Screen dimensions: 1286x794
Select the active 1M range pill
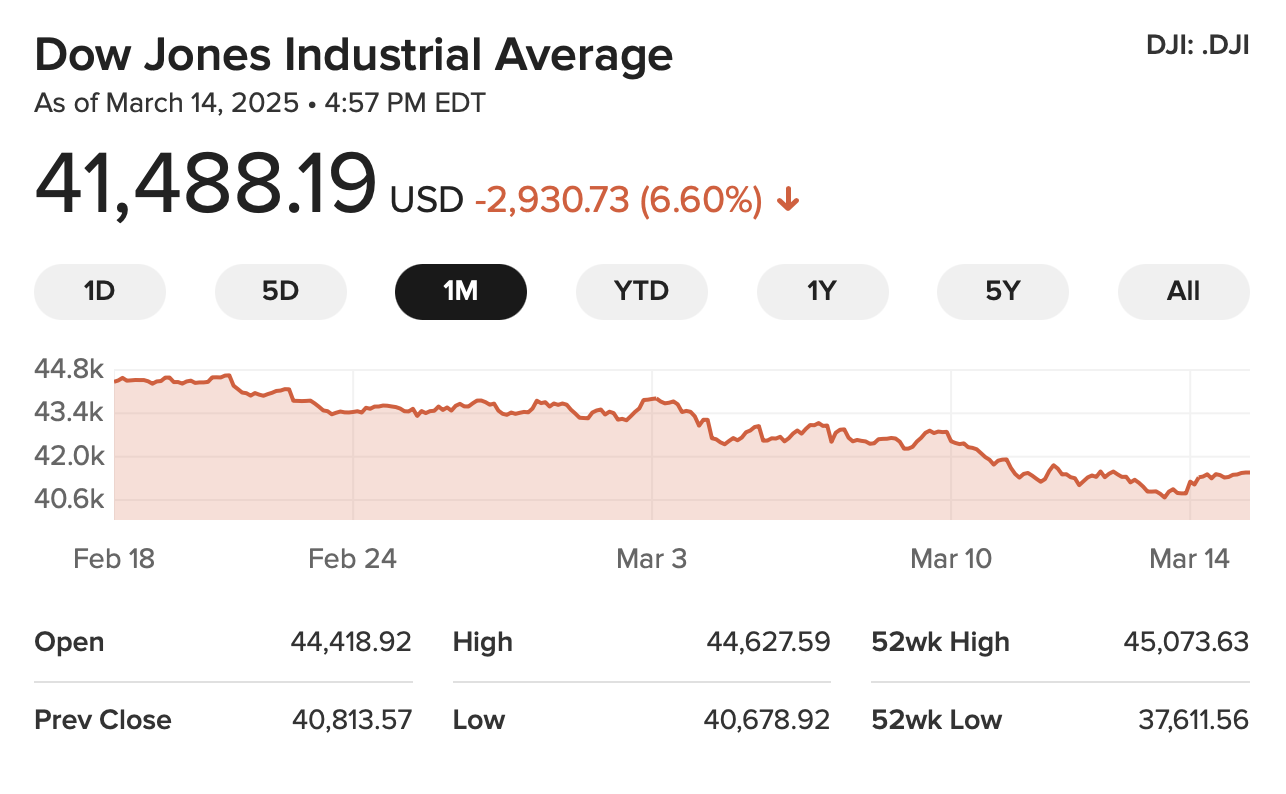pos(461,291)
